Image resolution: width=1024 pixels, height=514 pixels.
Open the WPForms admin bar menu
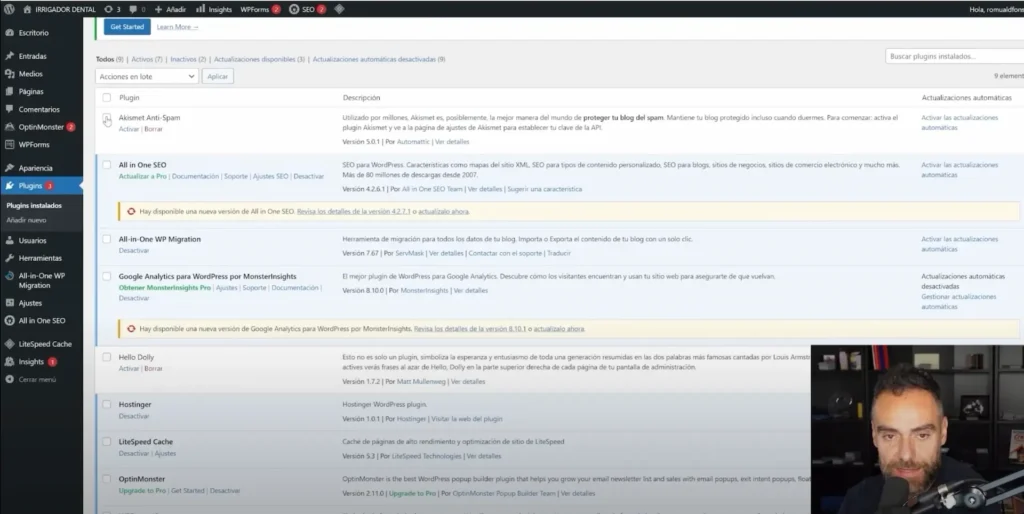(260, 9)
